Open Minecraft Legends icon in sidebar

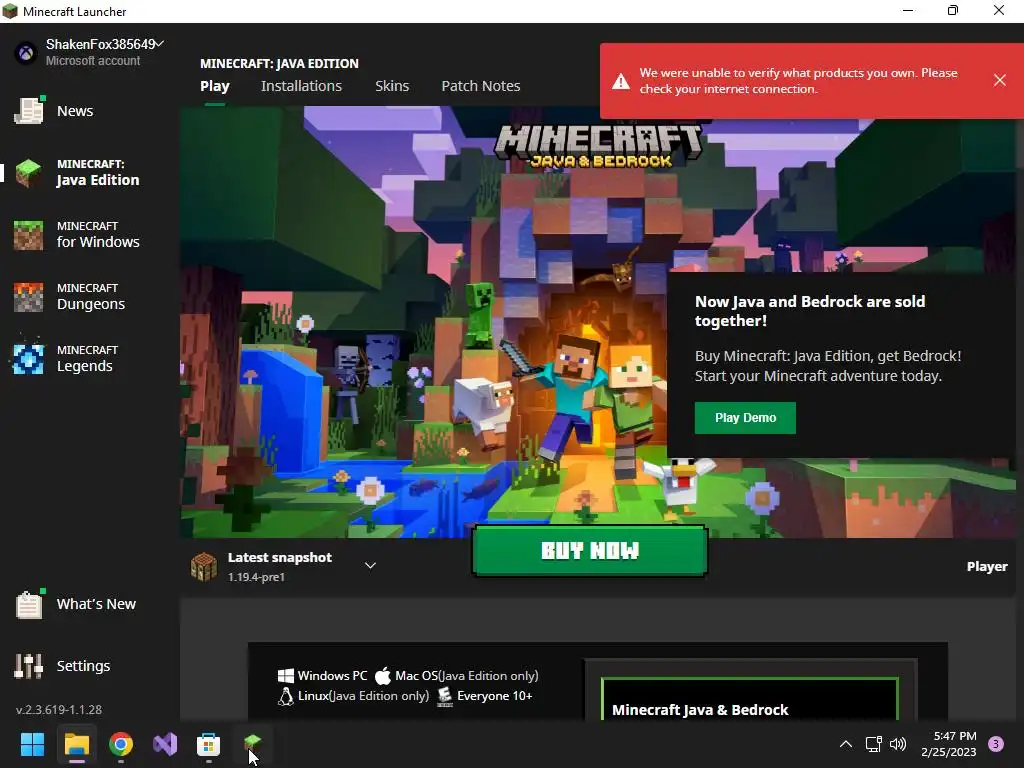tap(29, 359)
